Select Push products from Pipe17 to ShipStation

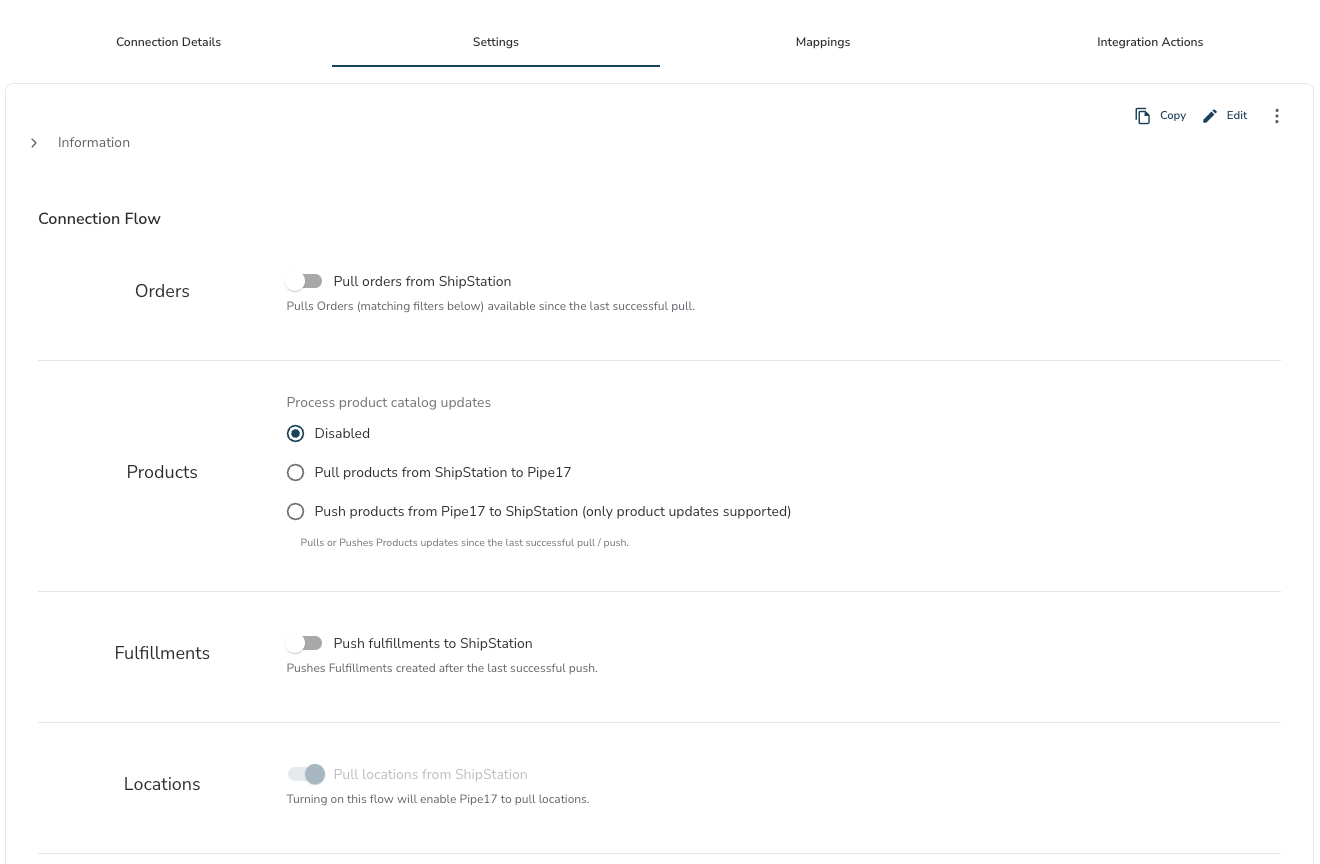295,512
